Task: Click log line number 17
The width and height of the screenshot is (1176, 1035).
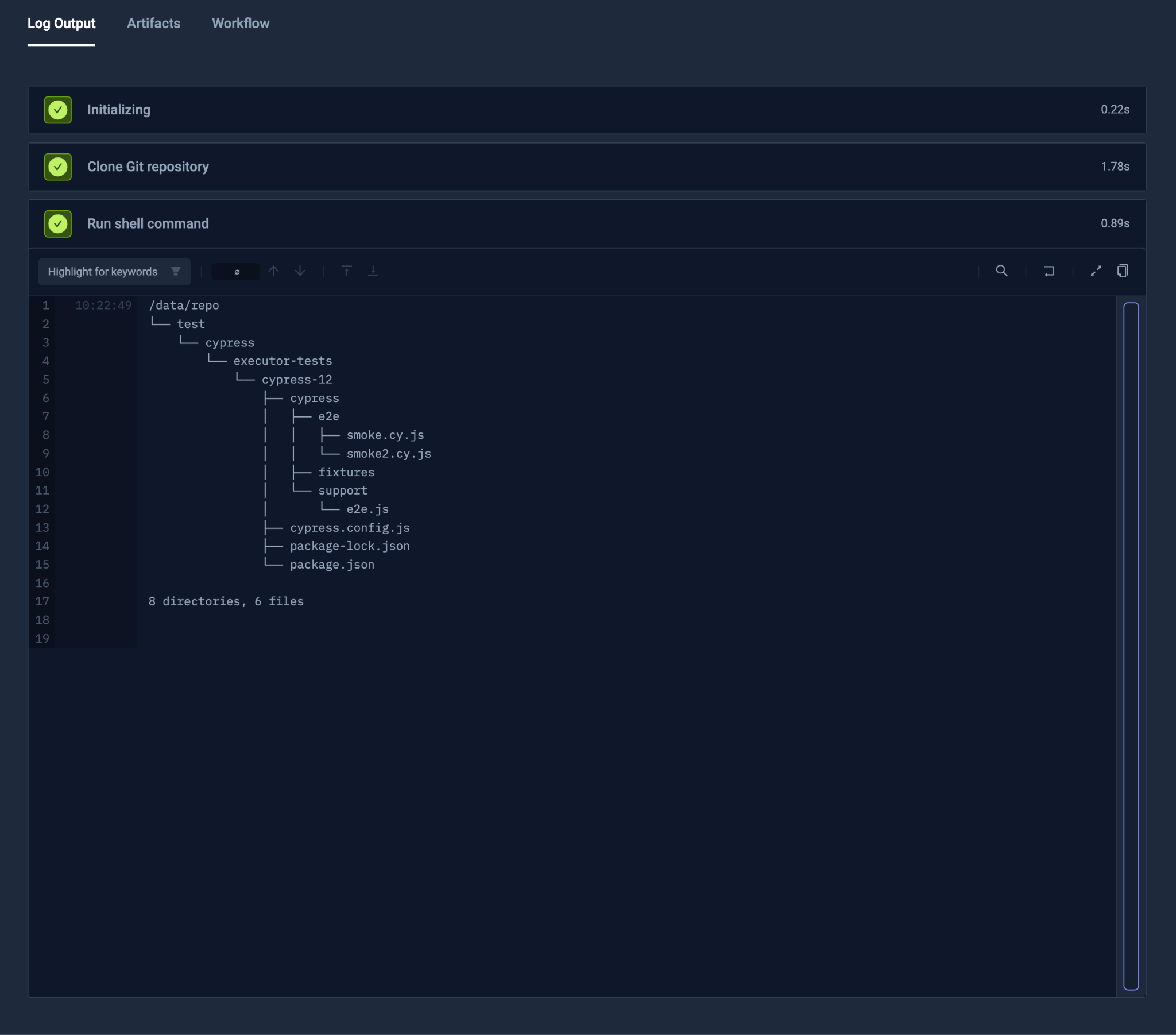Action: point(42,601)
